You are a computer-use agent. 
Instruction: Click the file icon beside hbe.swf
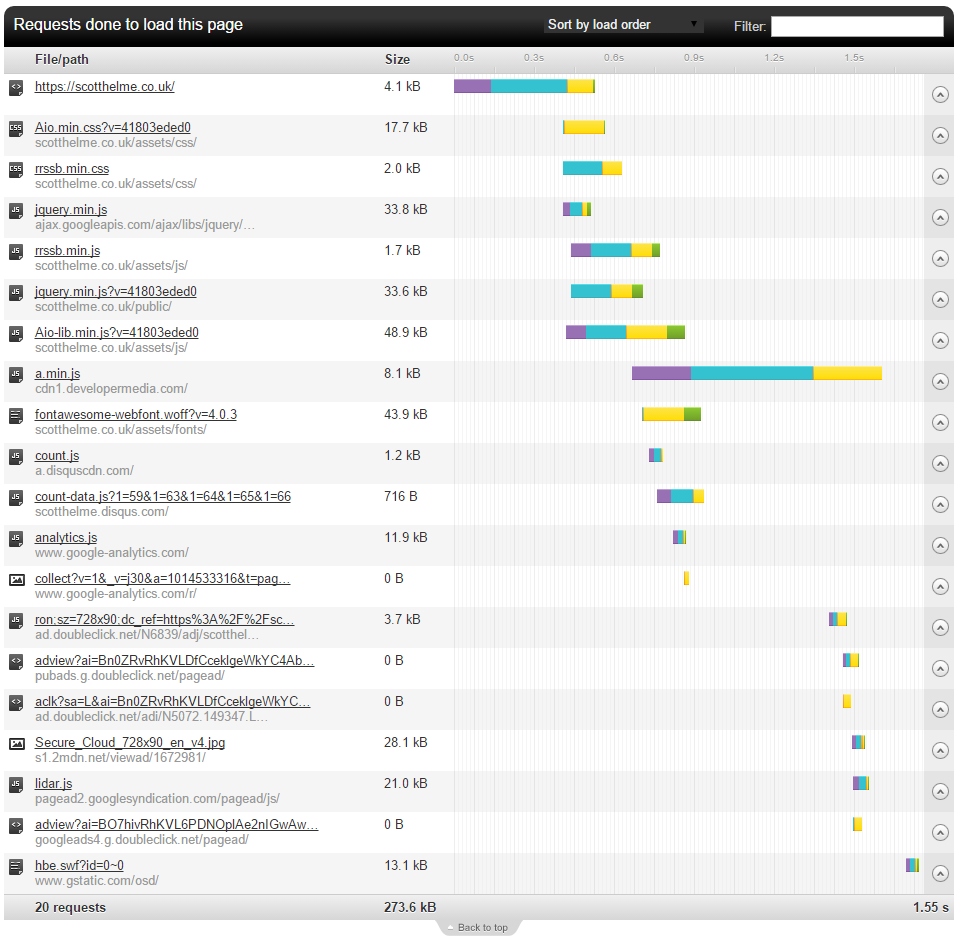click(x=16, y=866)
